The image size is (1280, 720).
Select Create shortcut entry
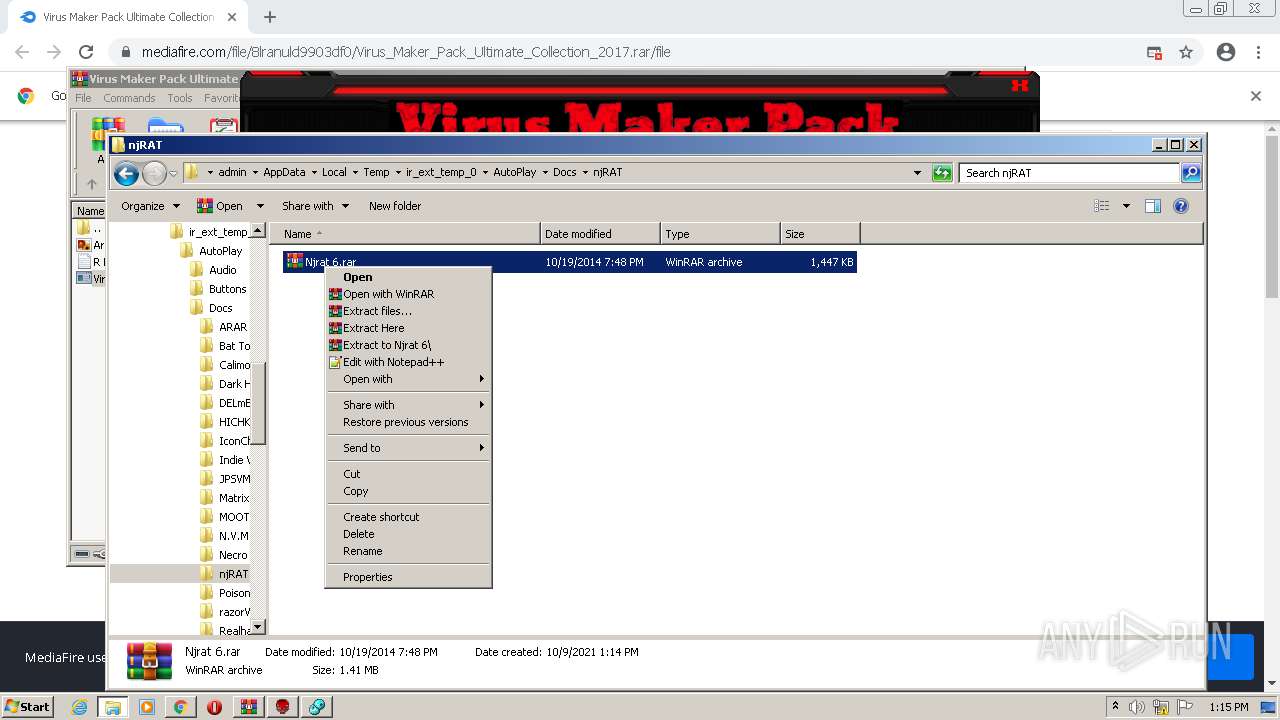pos(409,517)
